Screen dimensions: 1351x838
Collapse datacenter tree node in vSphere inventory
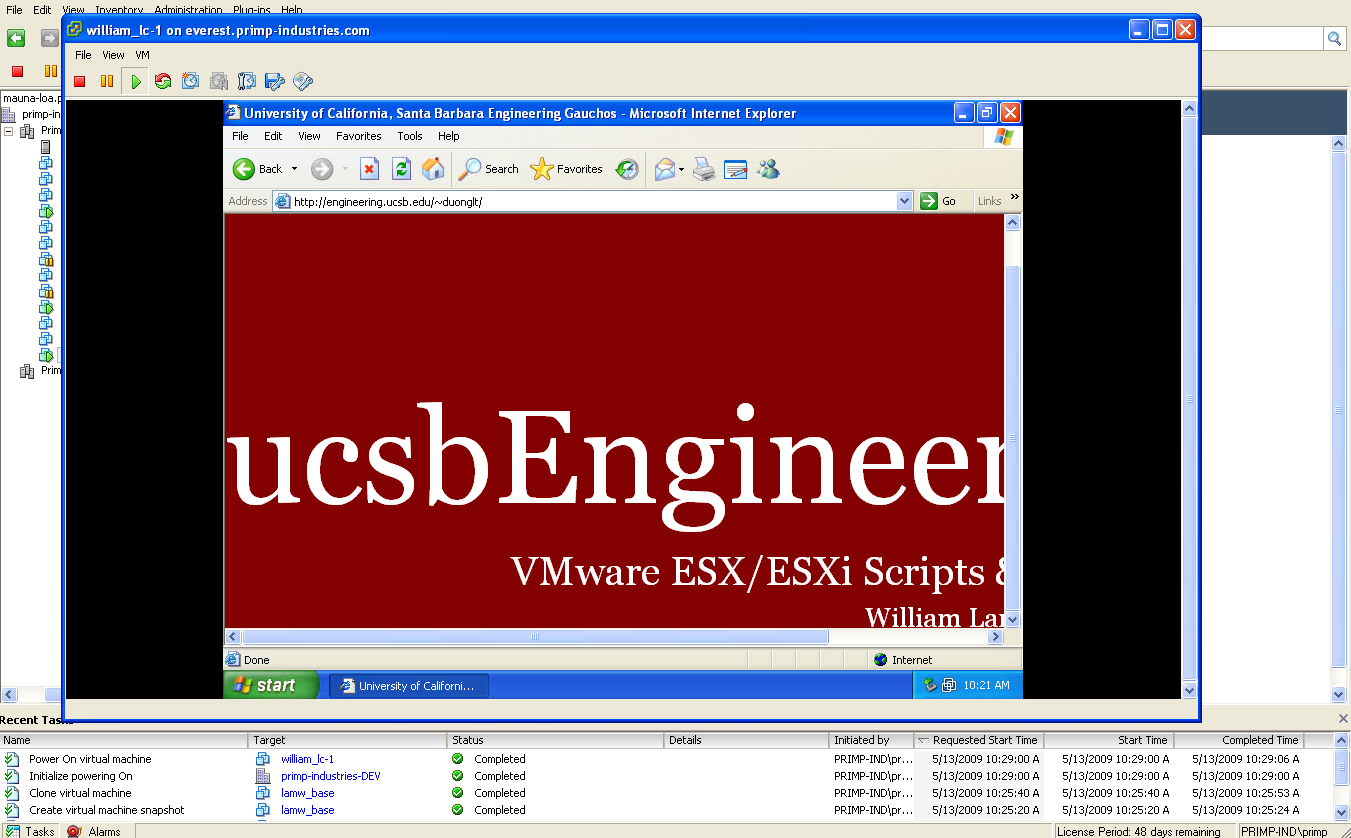[x=9, y=131]
